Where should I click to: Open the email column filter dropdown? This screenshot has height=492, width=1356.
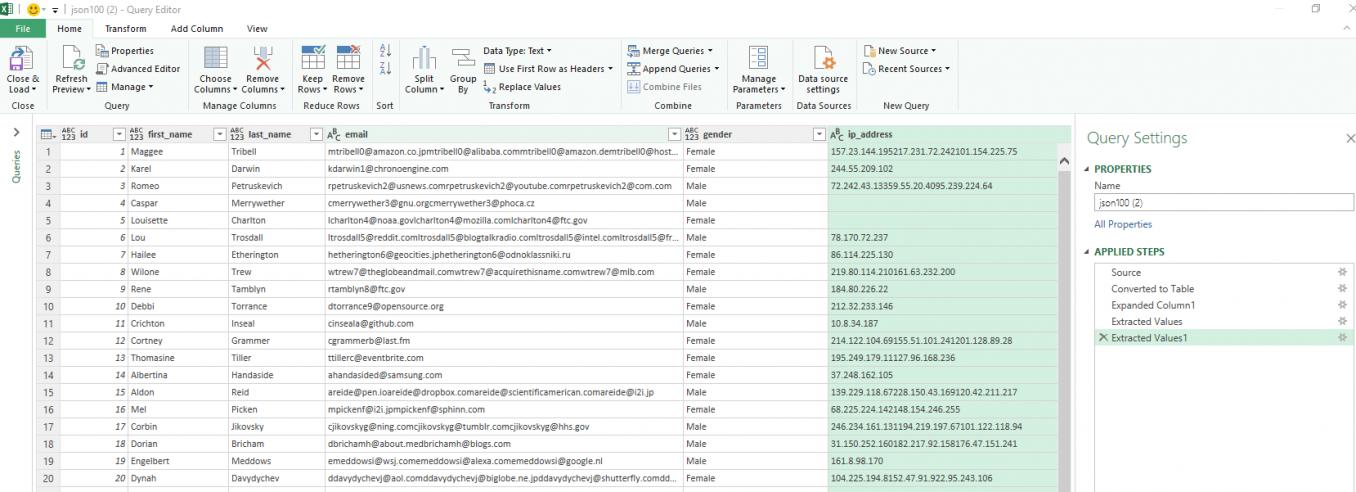674,134
